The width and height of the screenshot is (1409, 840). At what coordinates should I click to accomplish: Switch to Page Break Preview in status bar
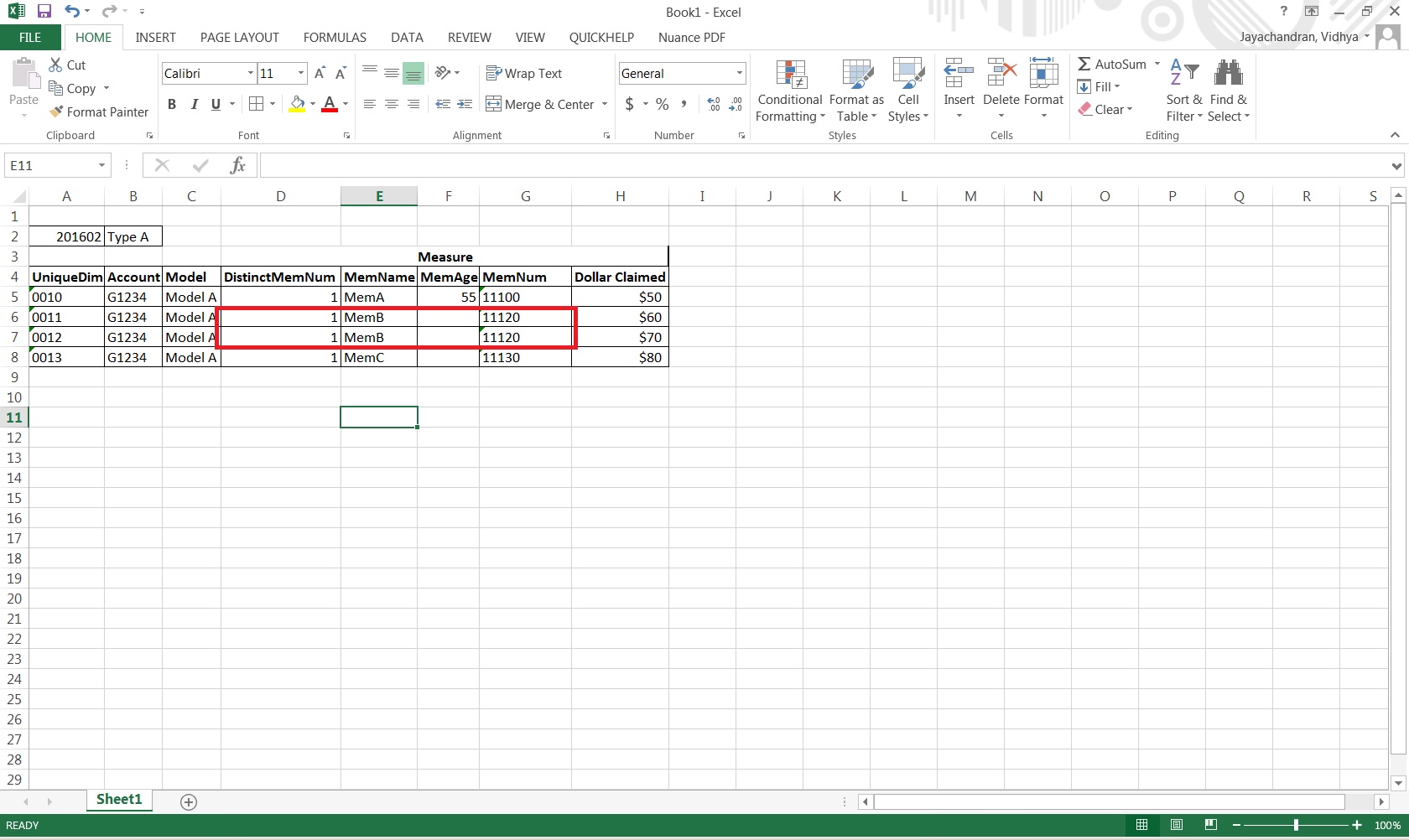click(x=1210, y=825)
